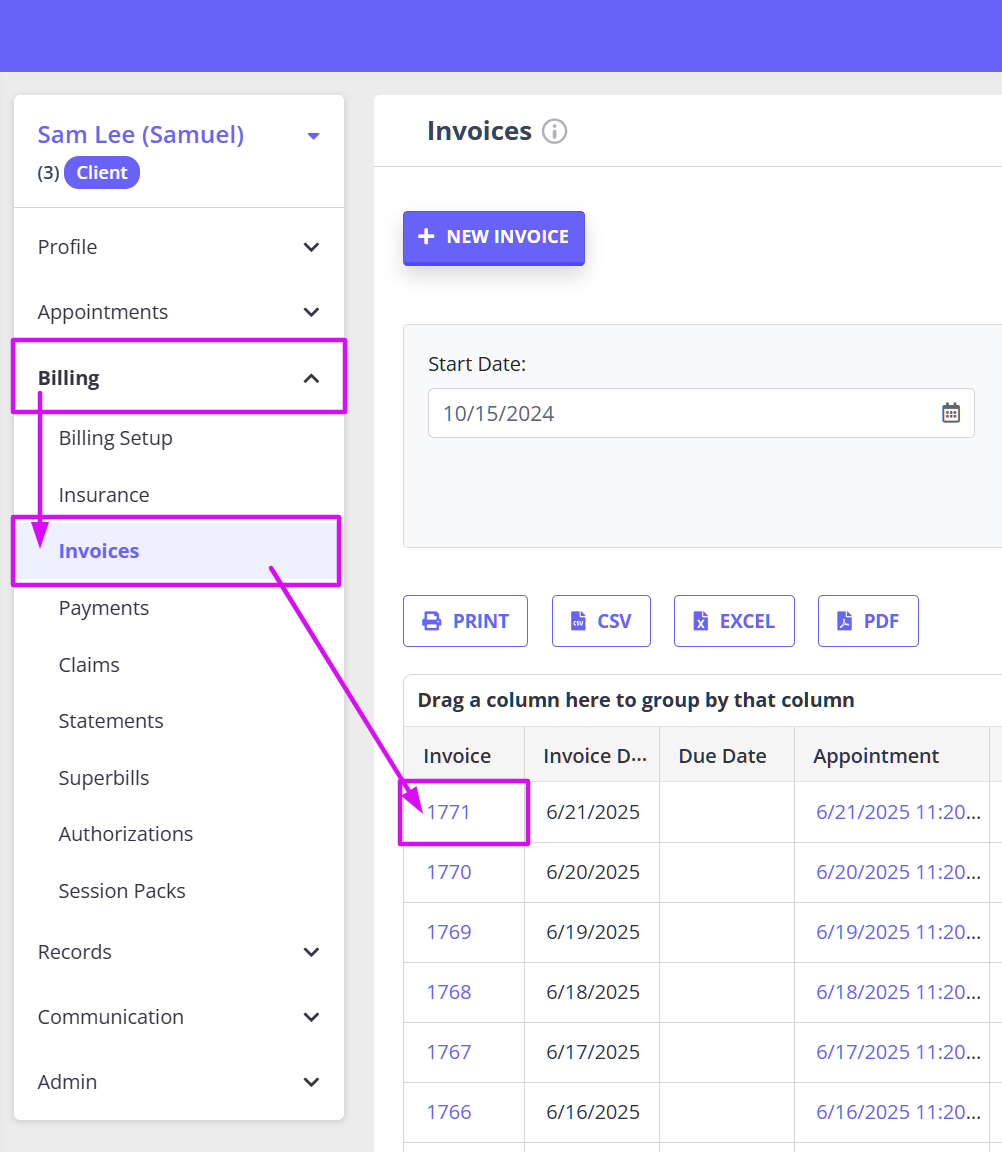Click the New Invoice button
The height and width of the screenshot is (1152, 1002).
(493, 237)
